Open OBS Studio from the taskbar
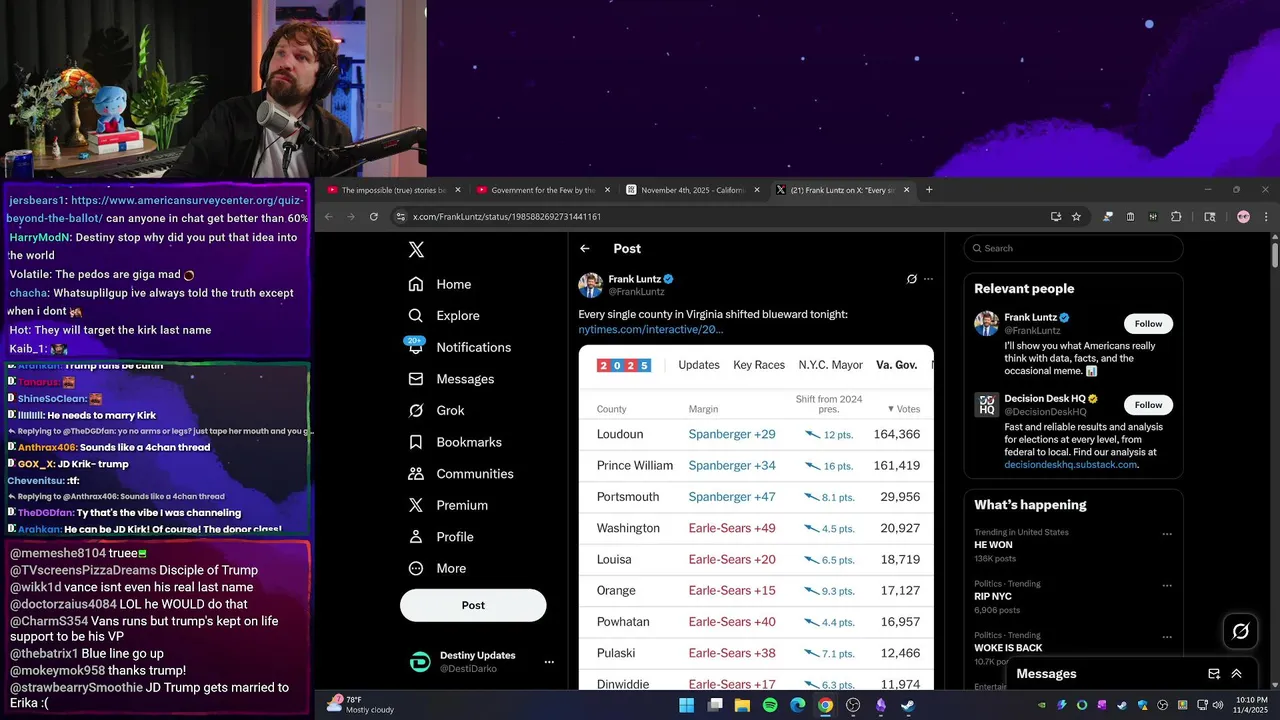The width and height of the screenshot is (1280, 720). (853, 705)
